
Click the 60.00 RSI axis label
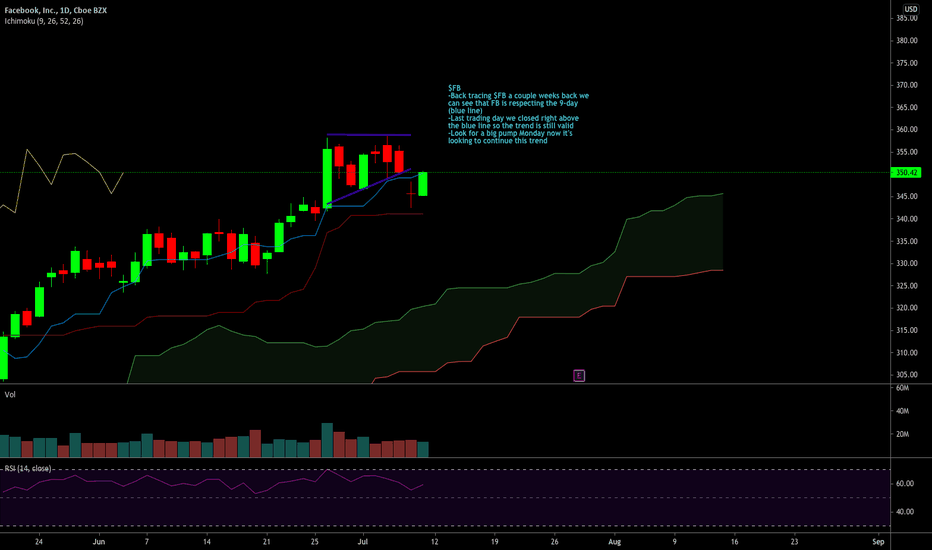[x=905, y=483]
